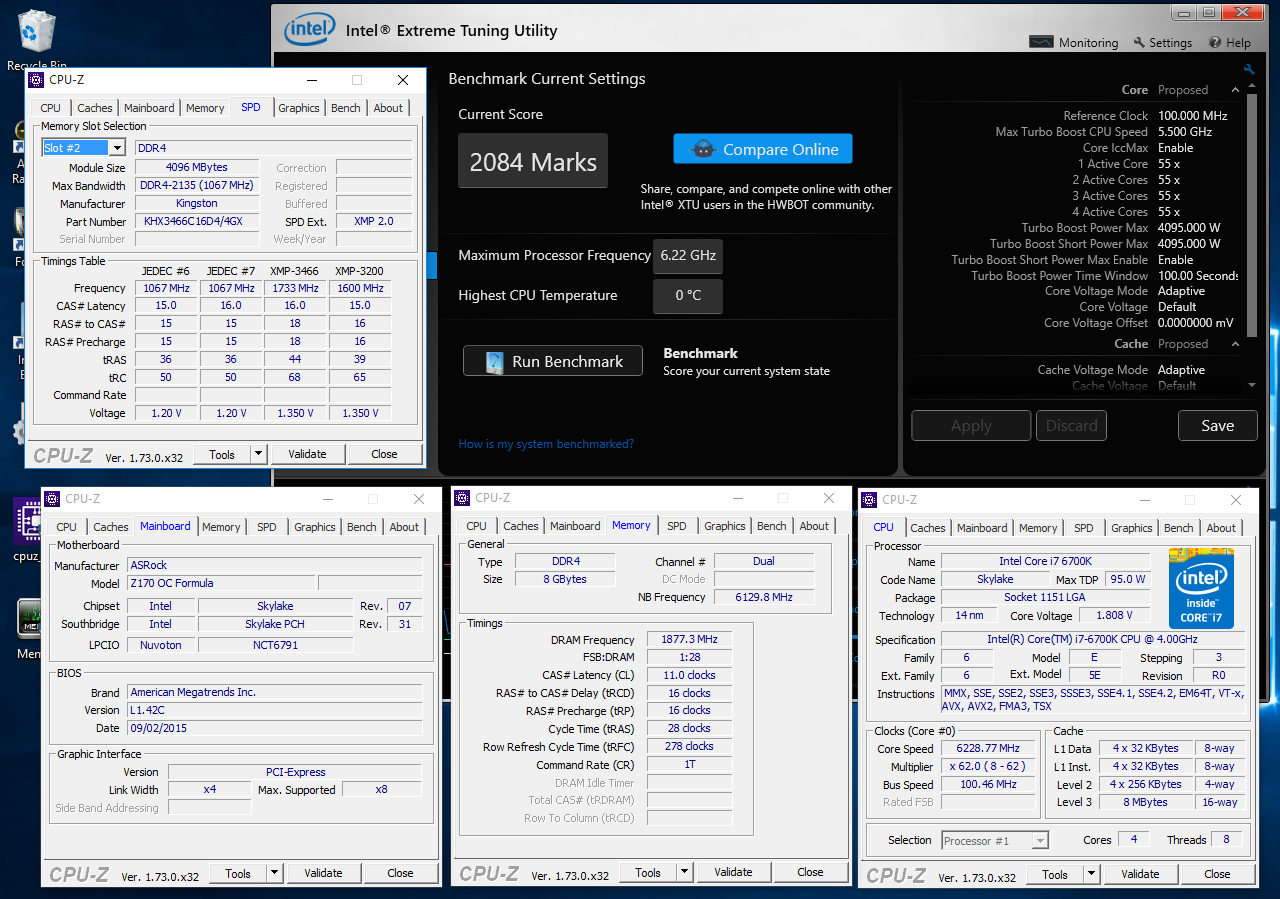1280x899 pixels.
Task: Click Validate in the Memory window
Action: (733, 872)
